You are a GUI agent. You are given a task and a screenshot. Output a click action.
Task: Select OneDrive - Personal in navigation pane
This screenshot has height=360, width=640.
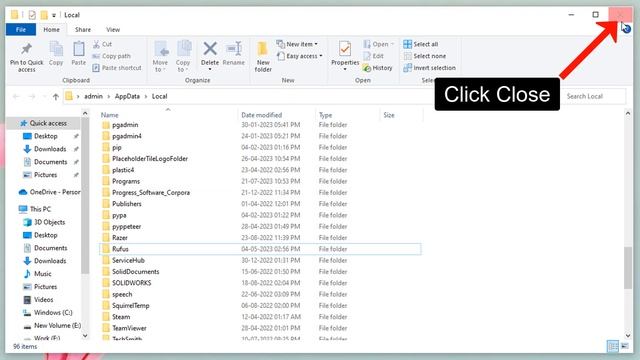[x=50, y=192]
